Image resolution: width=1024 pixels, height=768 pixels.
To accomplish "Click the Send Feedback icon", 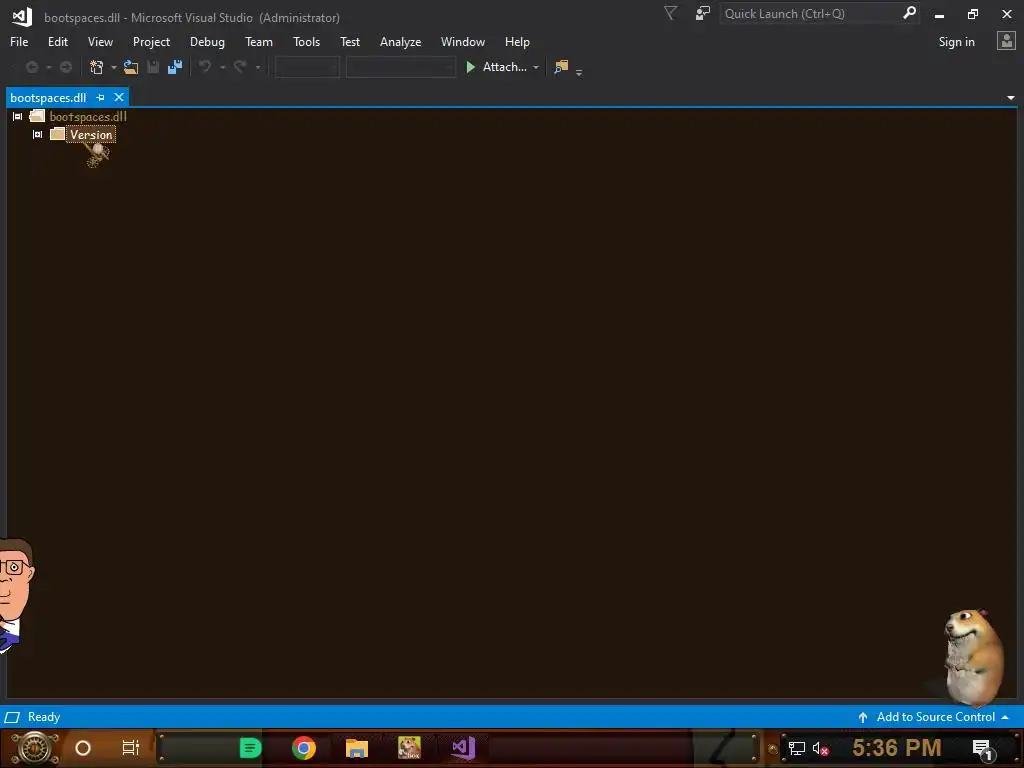I will point(703,13).
